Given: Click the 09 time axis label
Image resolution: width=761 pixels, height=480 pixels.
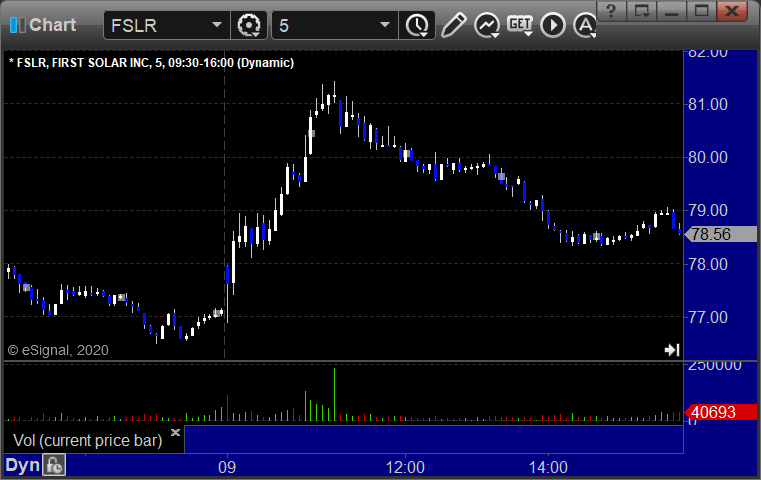Looking at the screenshot, I should click(227, 467).
